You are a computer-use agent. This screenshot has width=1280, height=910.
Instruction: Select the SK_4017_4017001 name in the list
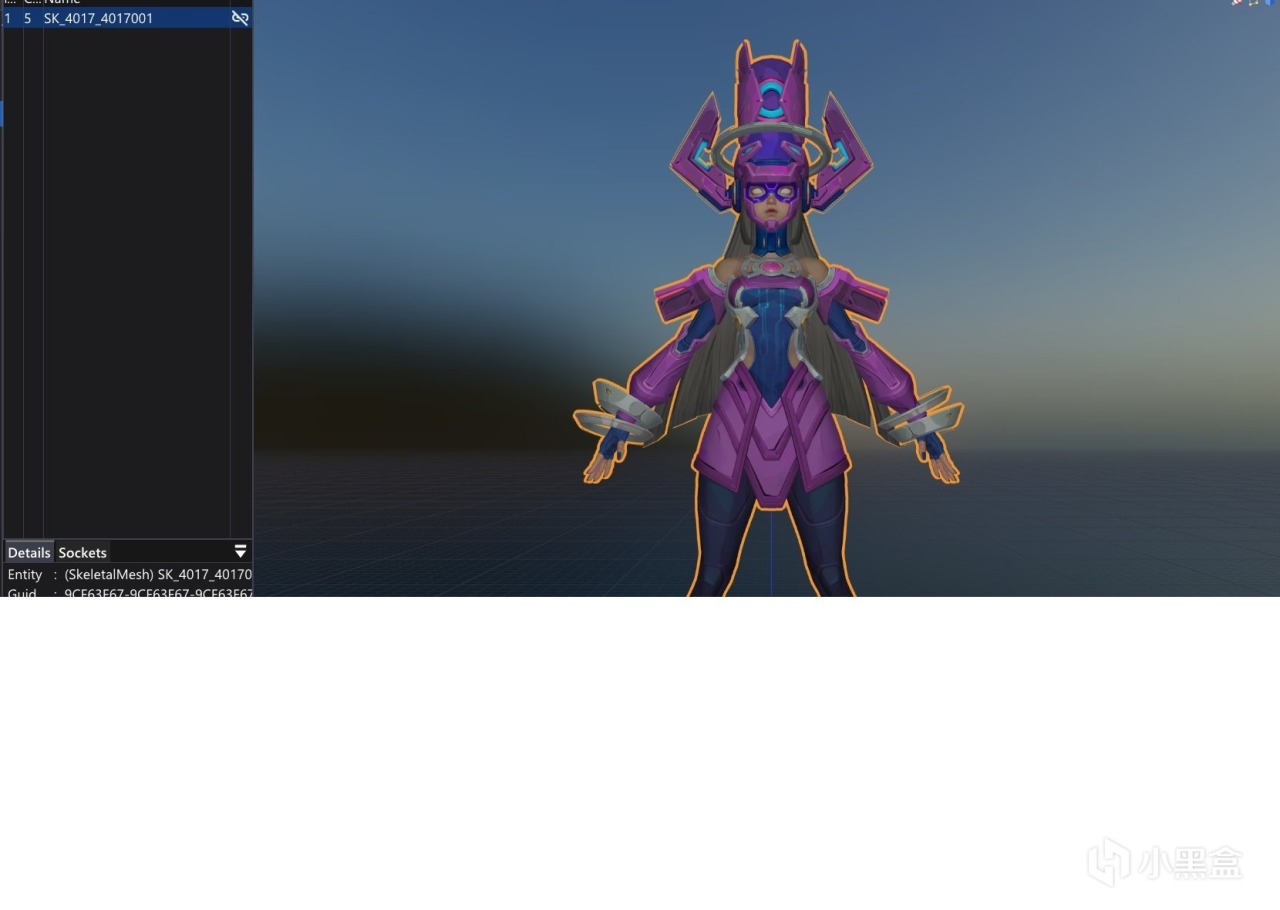pyautogui.click(x=99, y=18)
